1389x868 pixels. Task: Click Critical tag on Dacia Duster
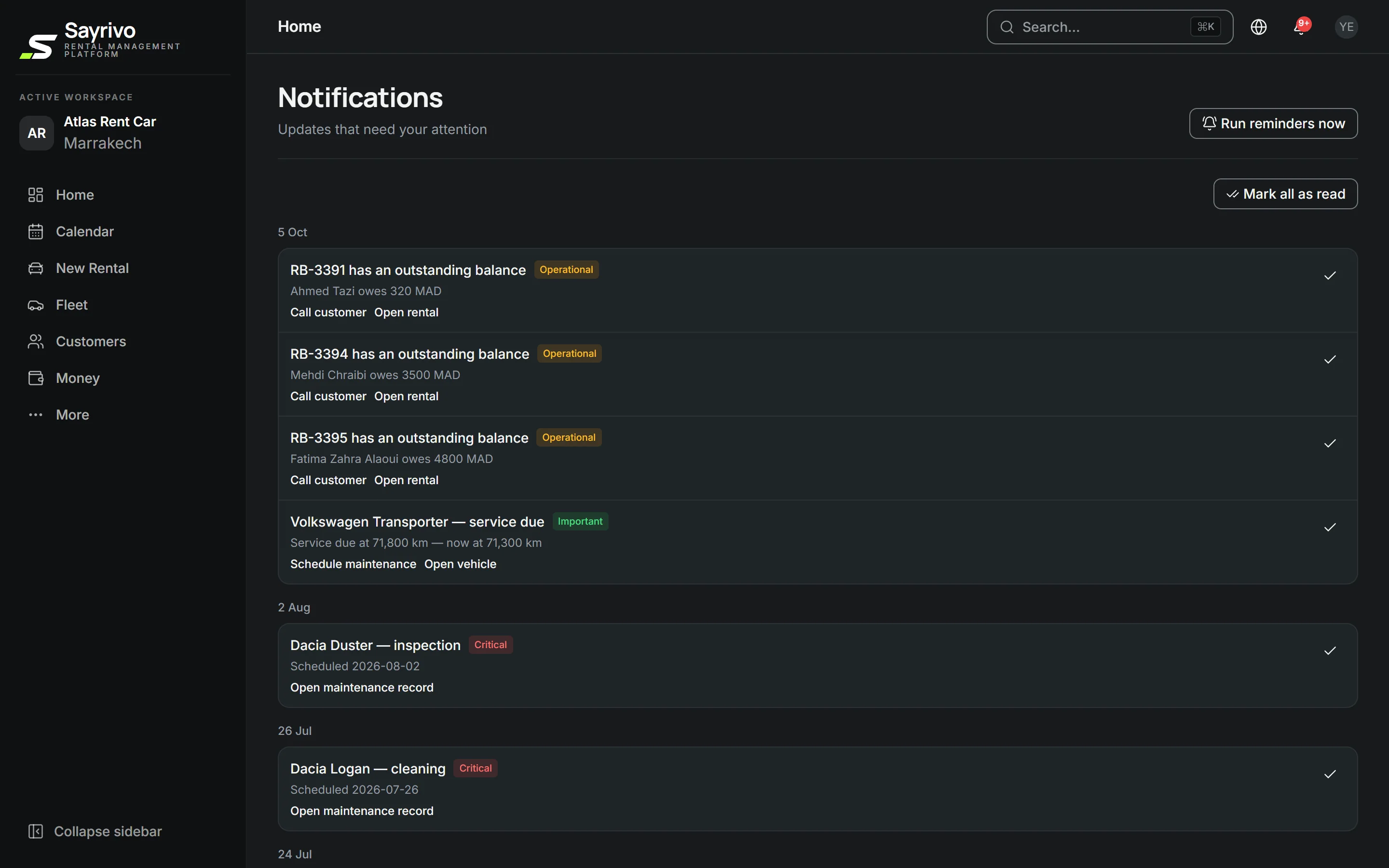(x=490, y=645)
